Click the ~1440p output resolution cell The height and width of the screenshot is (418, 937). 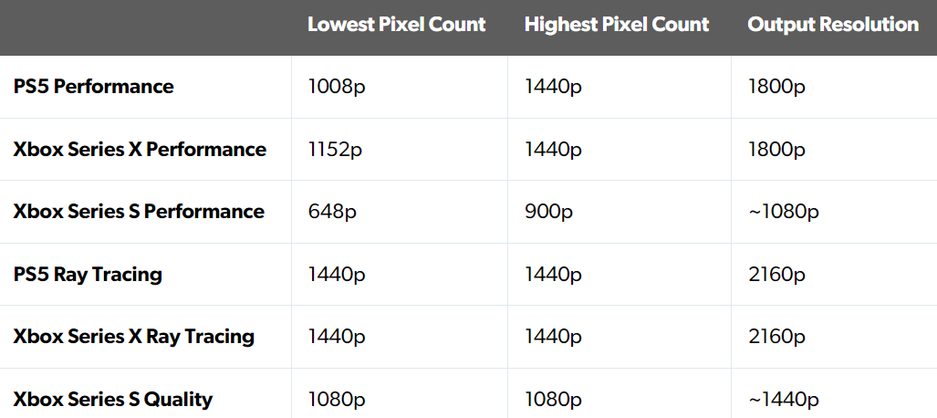pos(783,399)
